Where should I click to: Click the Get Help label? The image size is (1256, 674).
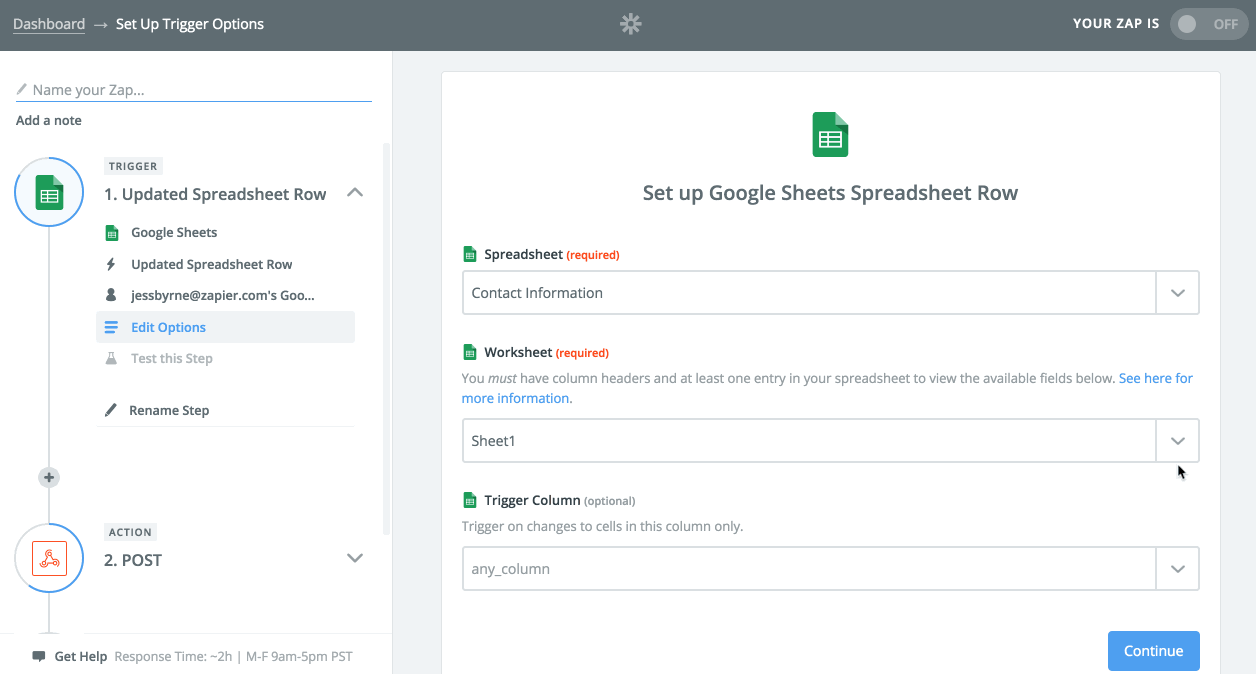pyautogui.click(x=81, y=657)
